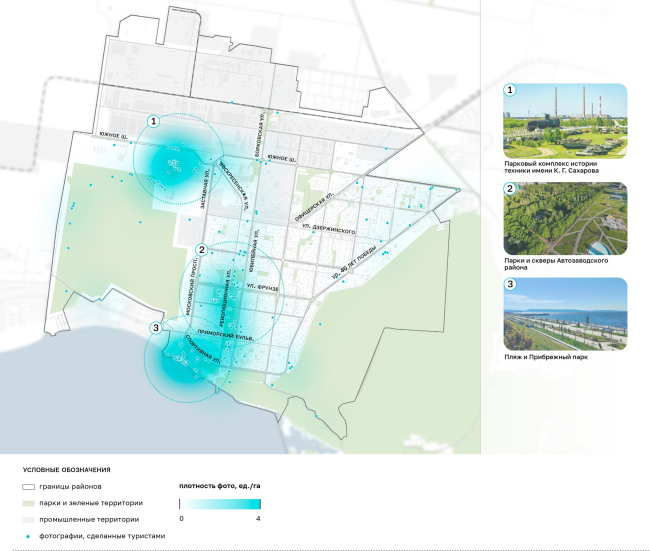Select map marker number 2

(x=201, y=250)
